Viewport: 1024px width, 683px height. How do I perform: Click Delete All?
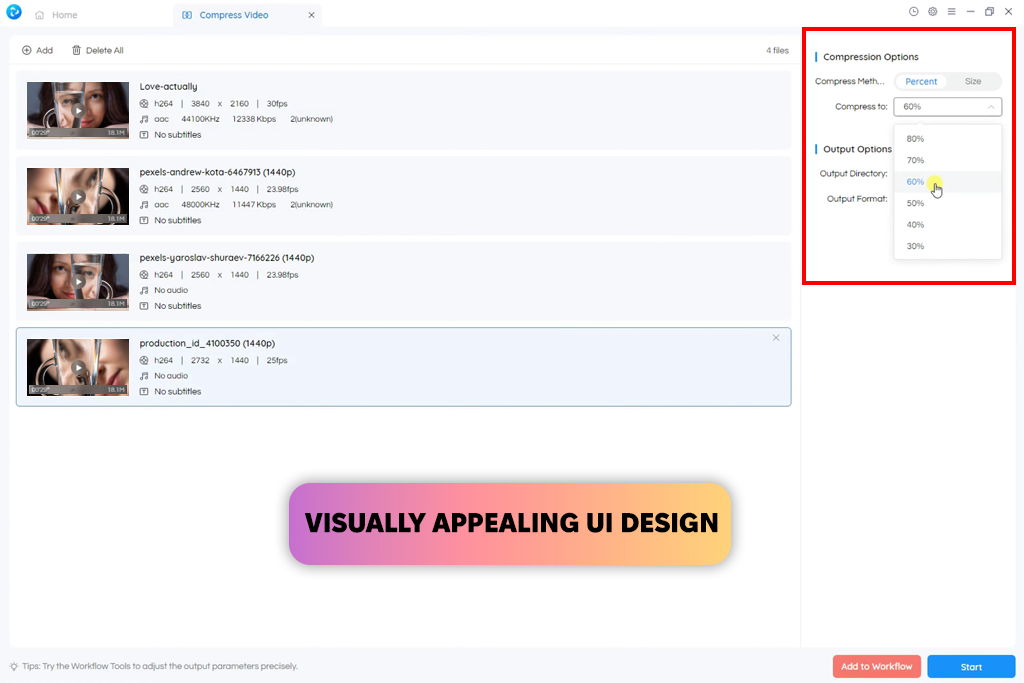(x=97, y=50)
